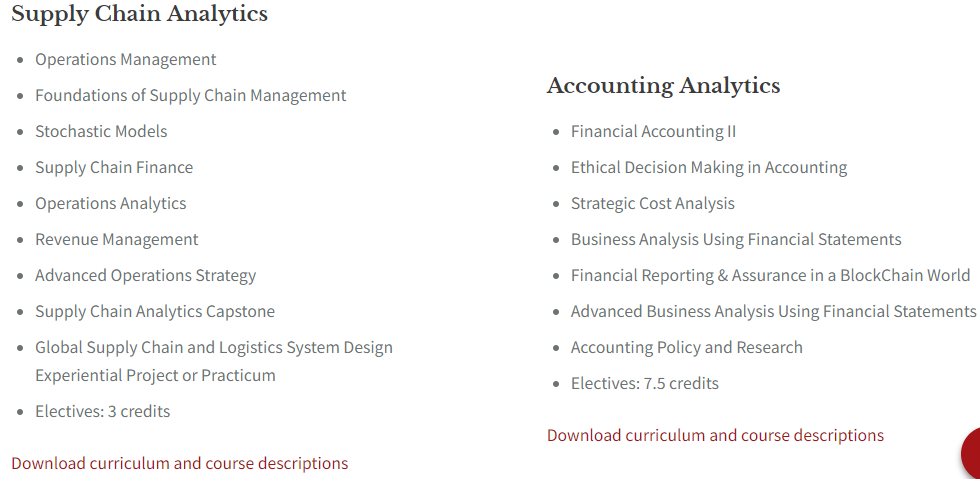Click Ethical Decision Making in Accounting
Viewport: 980px width, 479px height.
pyautogui.click(x=709, y=168)
